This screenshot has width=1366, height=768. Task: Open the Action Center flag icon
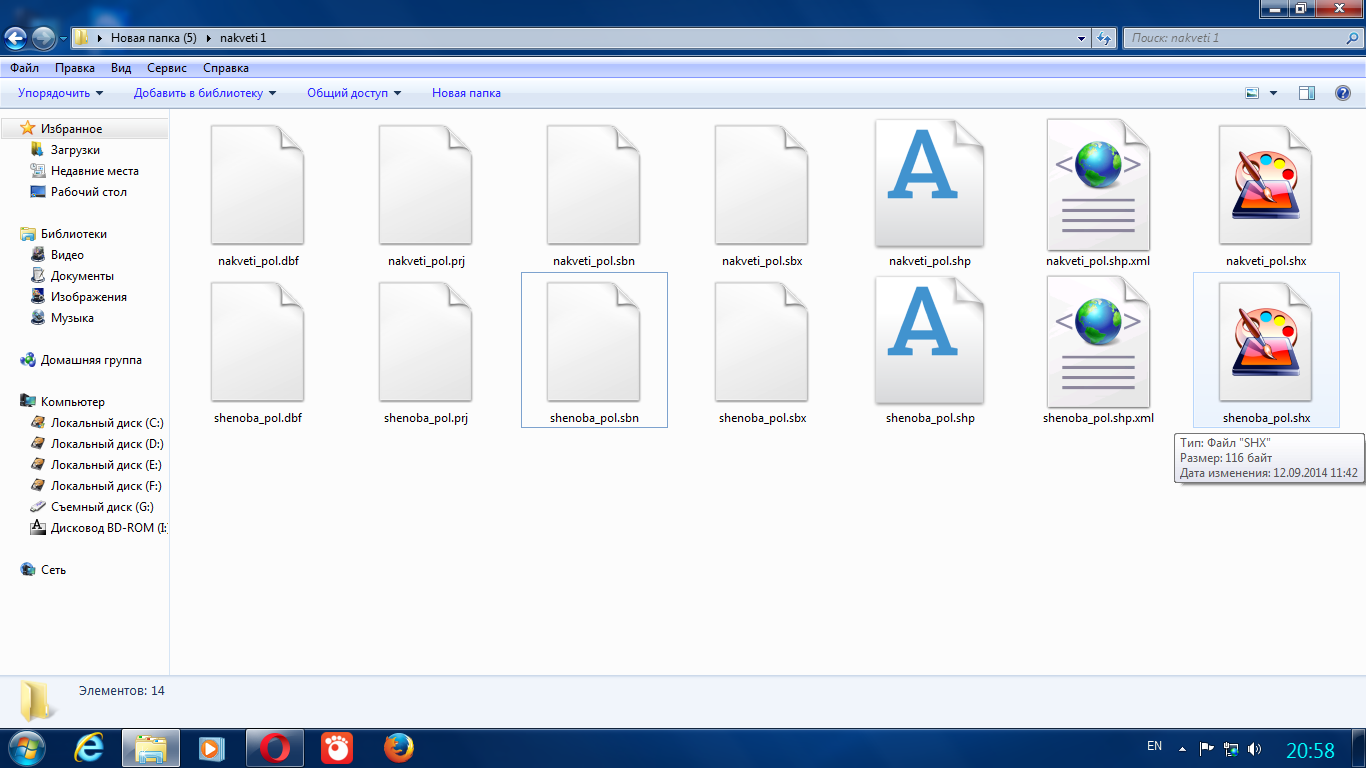[x=1207, y=748]
